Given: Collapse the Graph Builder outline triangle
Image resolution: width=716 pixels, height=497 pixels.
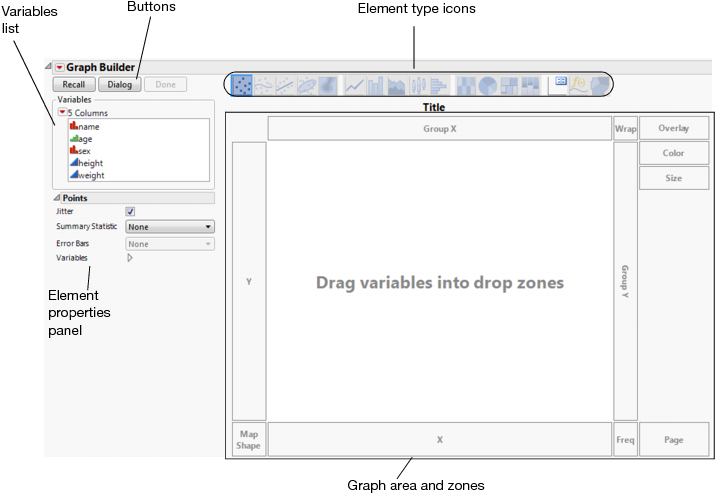Looking at the screenshot, I should (x=48, y=66).
